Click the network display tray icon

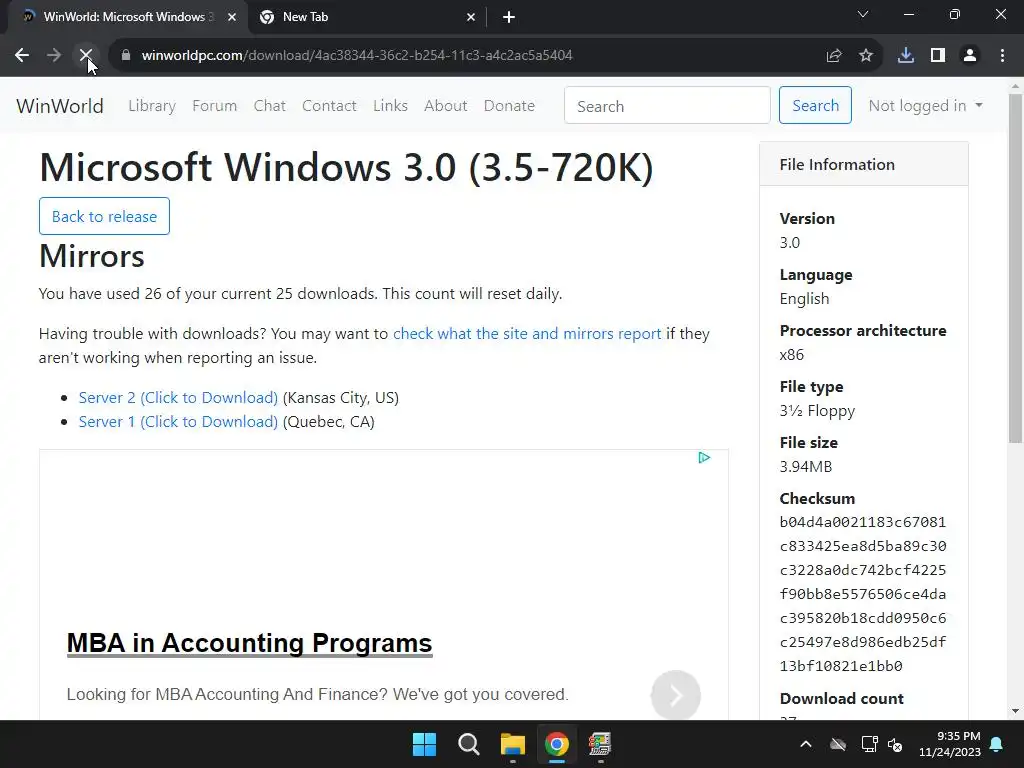point(869,744)
